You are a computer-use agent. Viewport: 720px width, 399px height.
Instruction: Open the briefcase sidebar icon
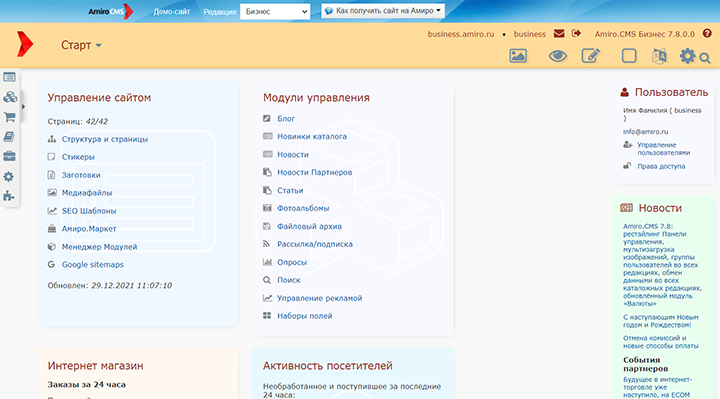(x=9, y=156)
